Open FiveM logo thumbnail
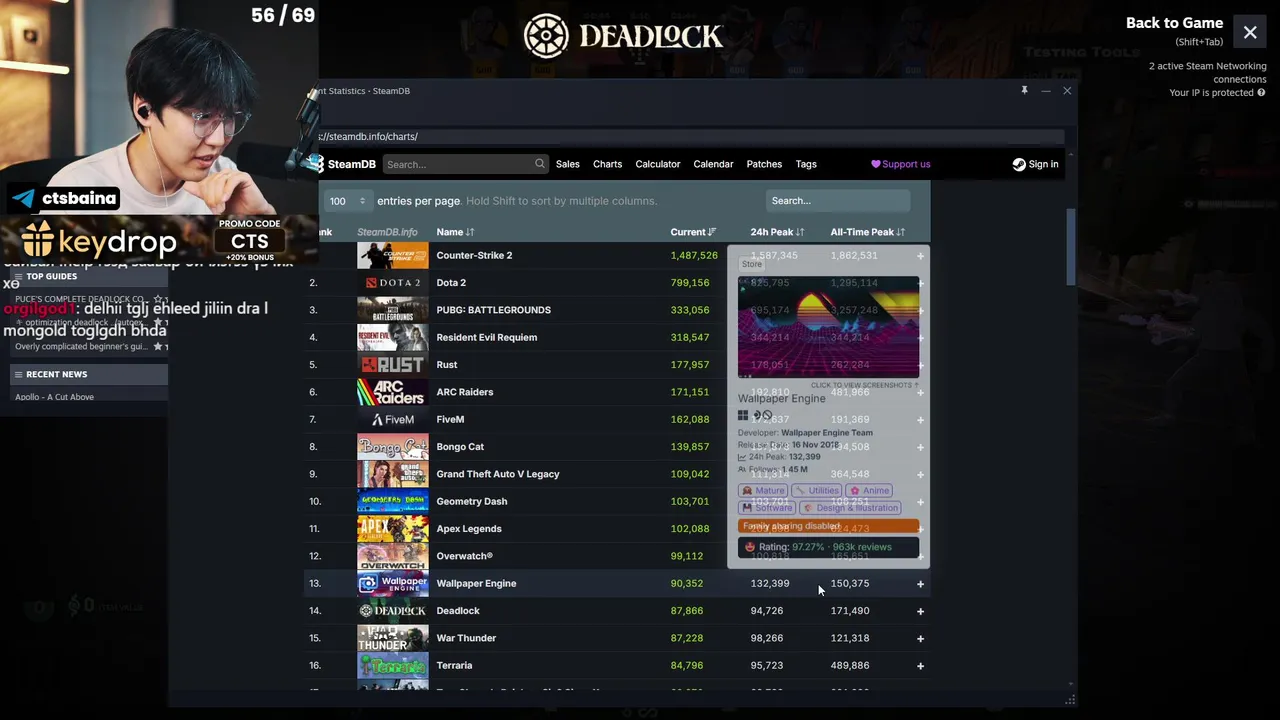The height and width of the screenshot is (720, 1280). point(393,420)
